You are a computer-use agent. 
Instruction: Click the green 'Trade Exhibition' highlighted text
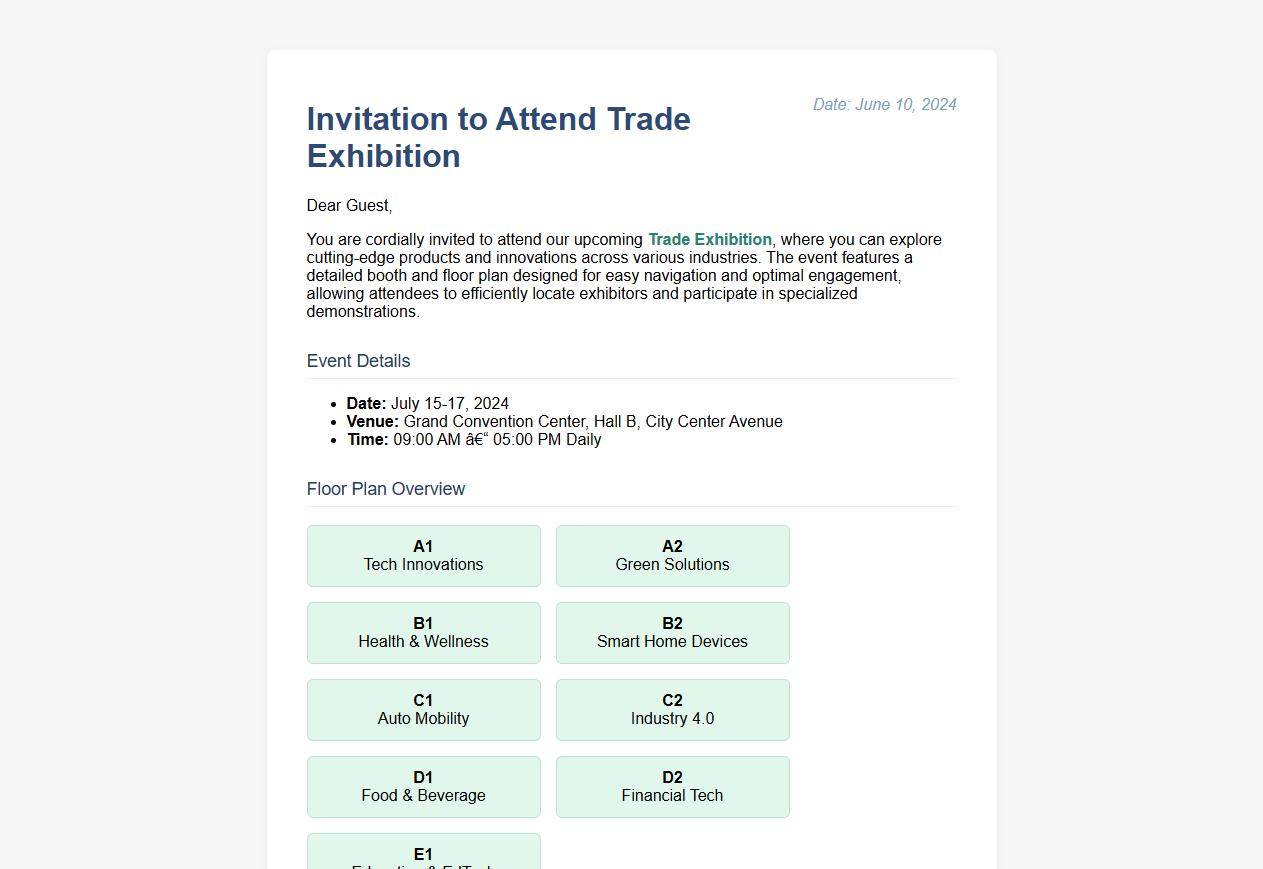click(x=709, y=239)
